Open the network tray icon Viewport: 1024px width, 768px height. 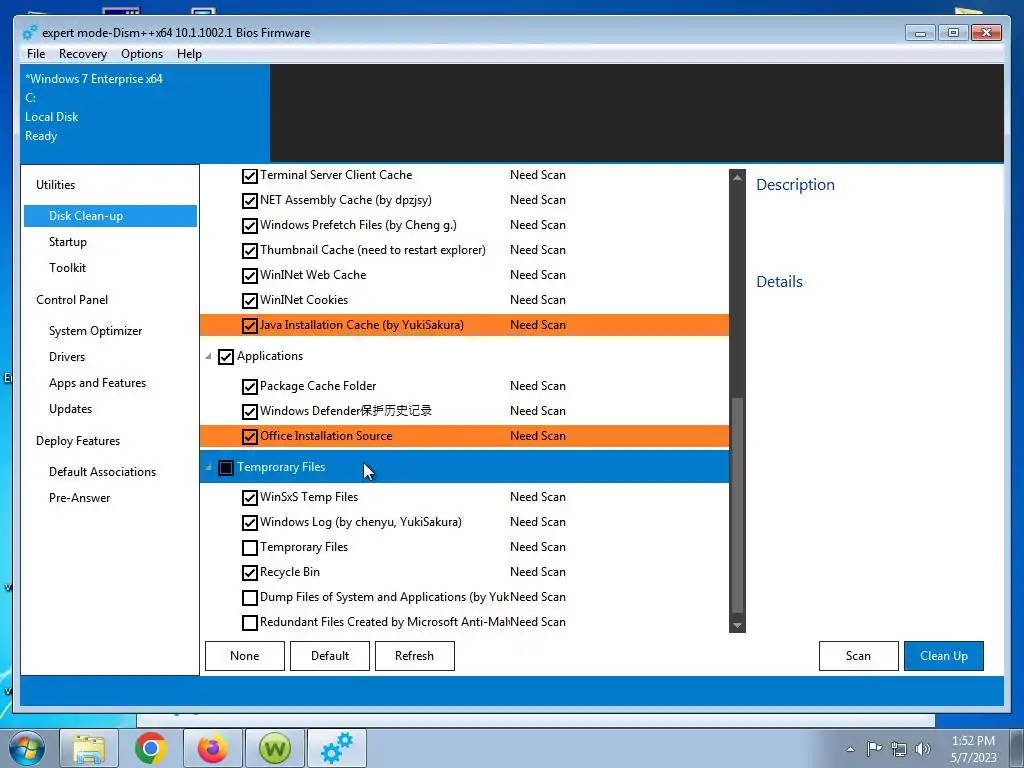[899, 749]
